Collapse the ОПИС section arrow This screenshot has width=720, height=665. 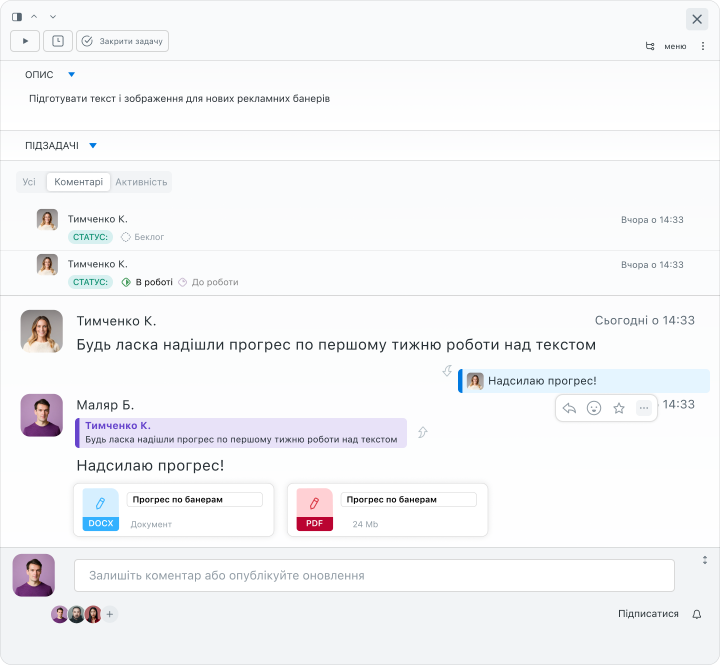click(x=72, y=74)
